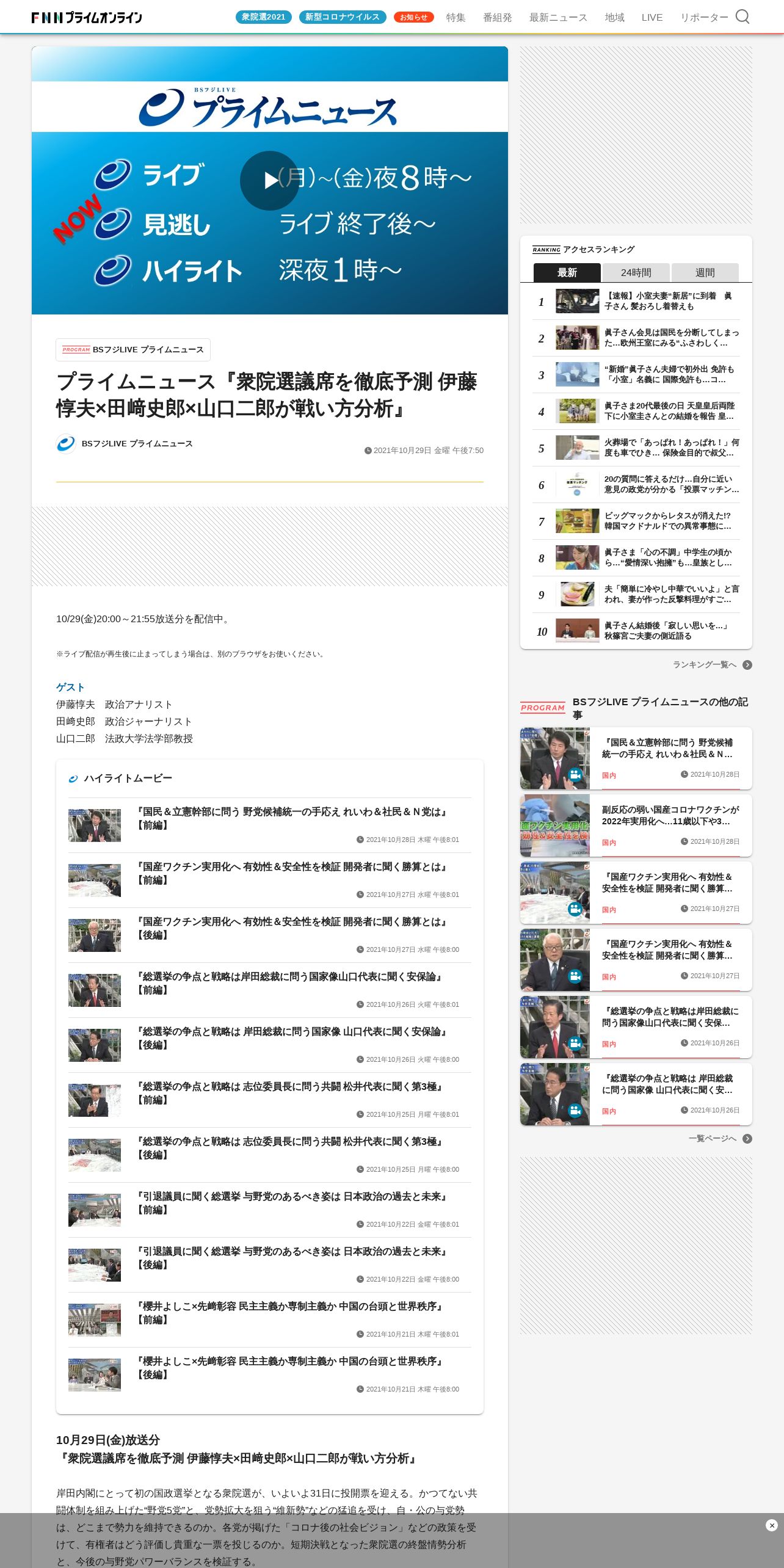
Task: Click thumbnail of 櫻井よしこ 後編 highlight
Action: click(95, 1375)
